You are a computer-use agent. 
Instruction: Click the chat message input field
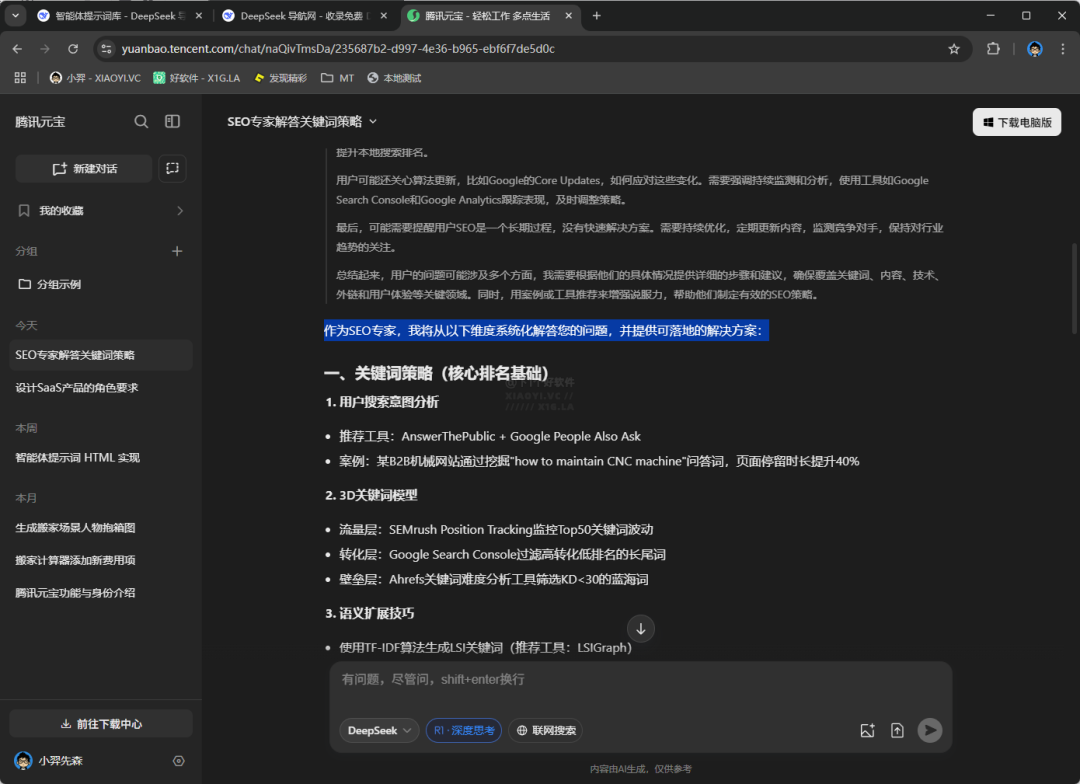(x=641, y=687)
